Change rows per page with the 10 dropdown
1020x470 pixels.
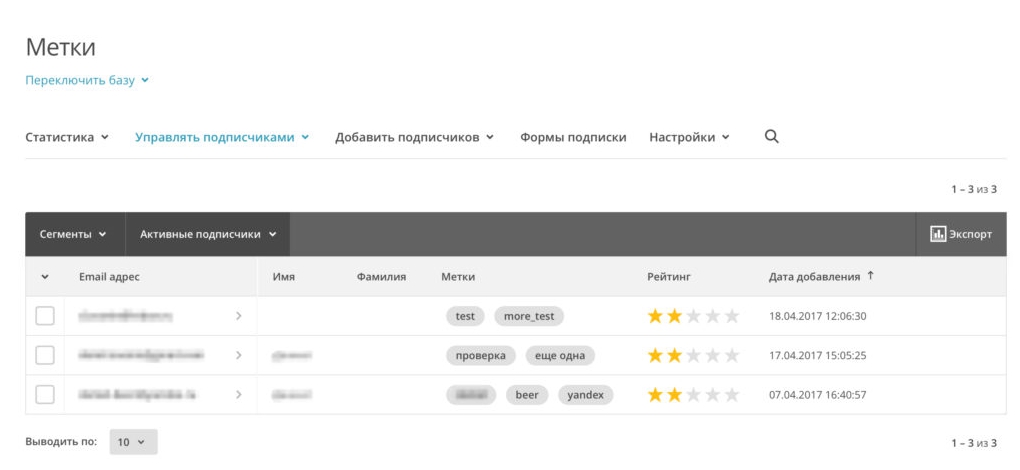132,442
